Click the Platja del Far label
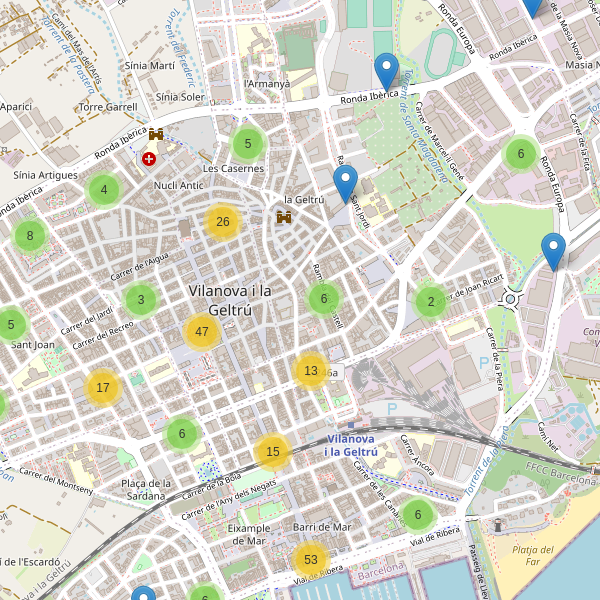The width and height of the screenshot is (600, 600). click(533, 556)
